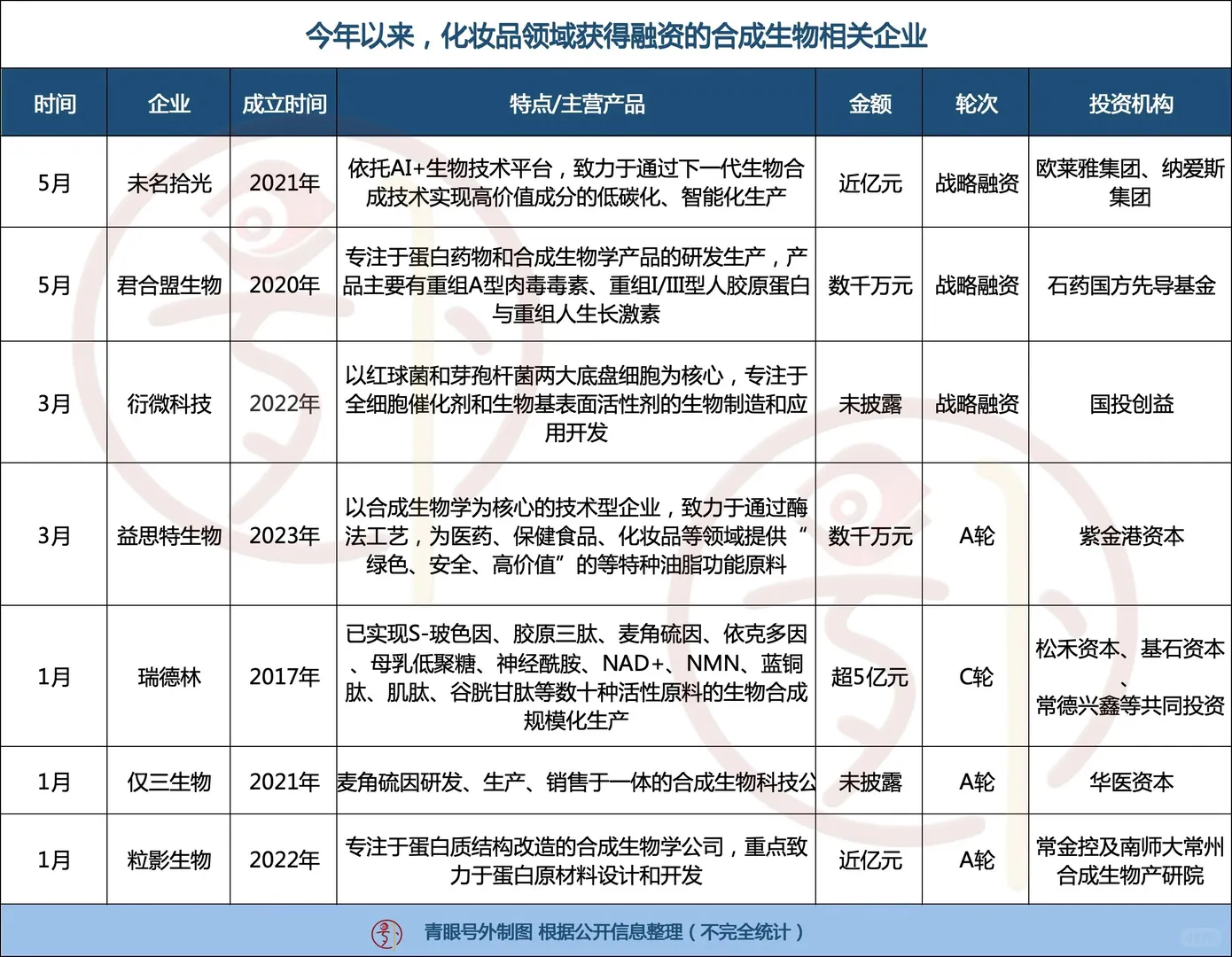The width and height of the screenshot is (1232, 957).
Task: Select the 超5亿元 amount cell
Action: click(869, 677)
